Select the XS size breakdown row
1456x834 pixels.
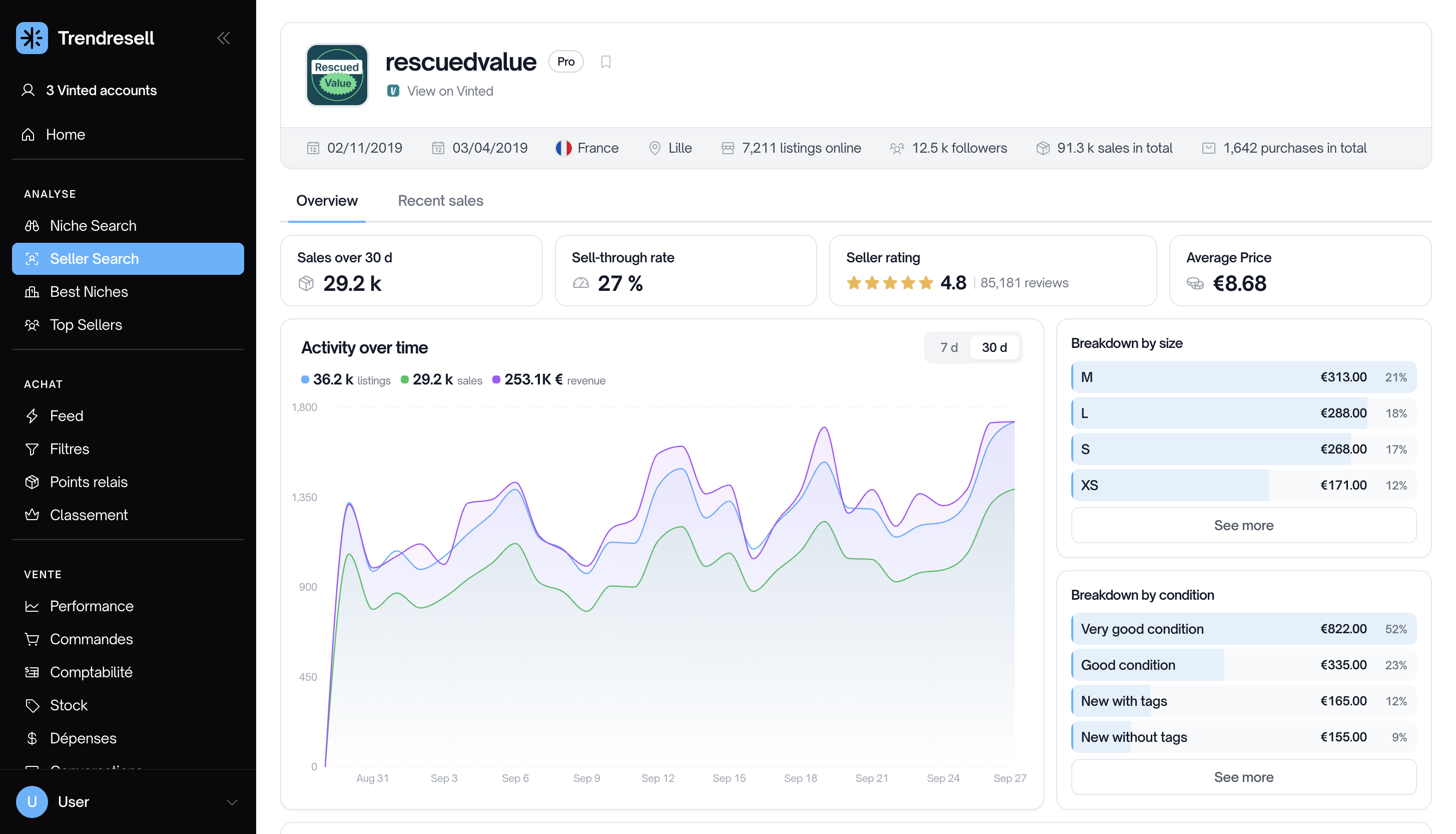[1244, 486]
